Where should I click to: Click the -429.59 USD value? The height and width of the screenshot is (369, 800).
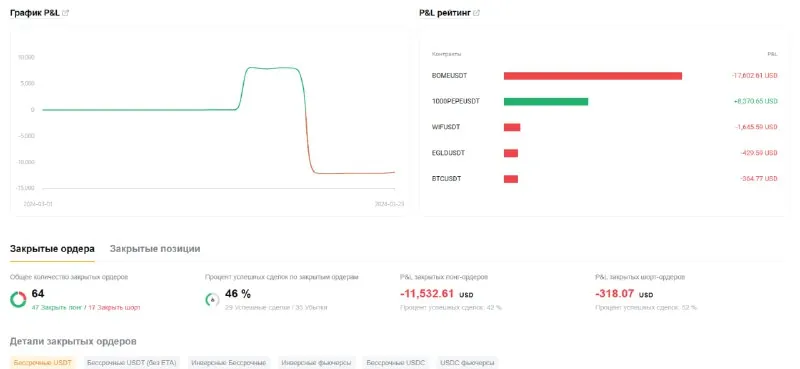pyautogui.click(x=759, y=153)
